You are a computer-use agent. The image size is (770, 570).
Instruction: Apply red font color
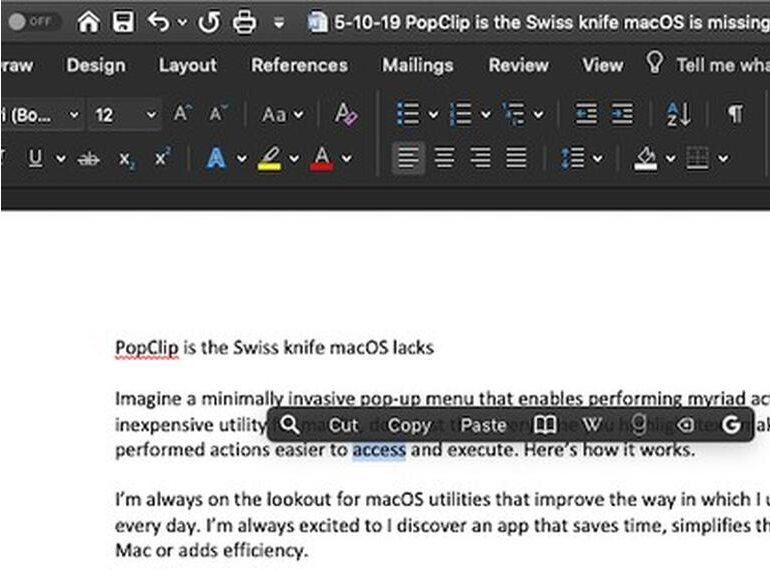click(322, 158)
